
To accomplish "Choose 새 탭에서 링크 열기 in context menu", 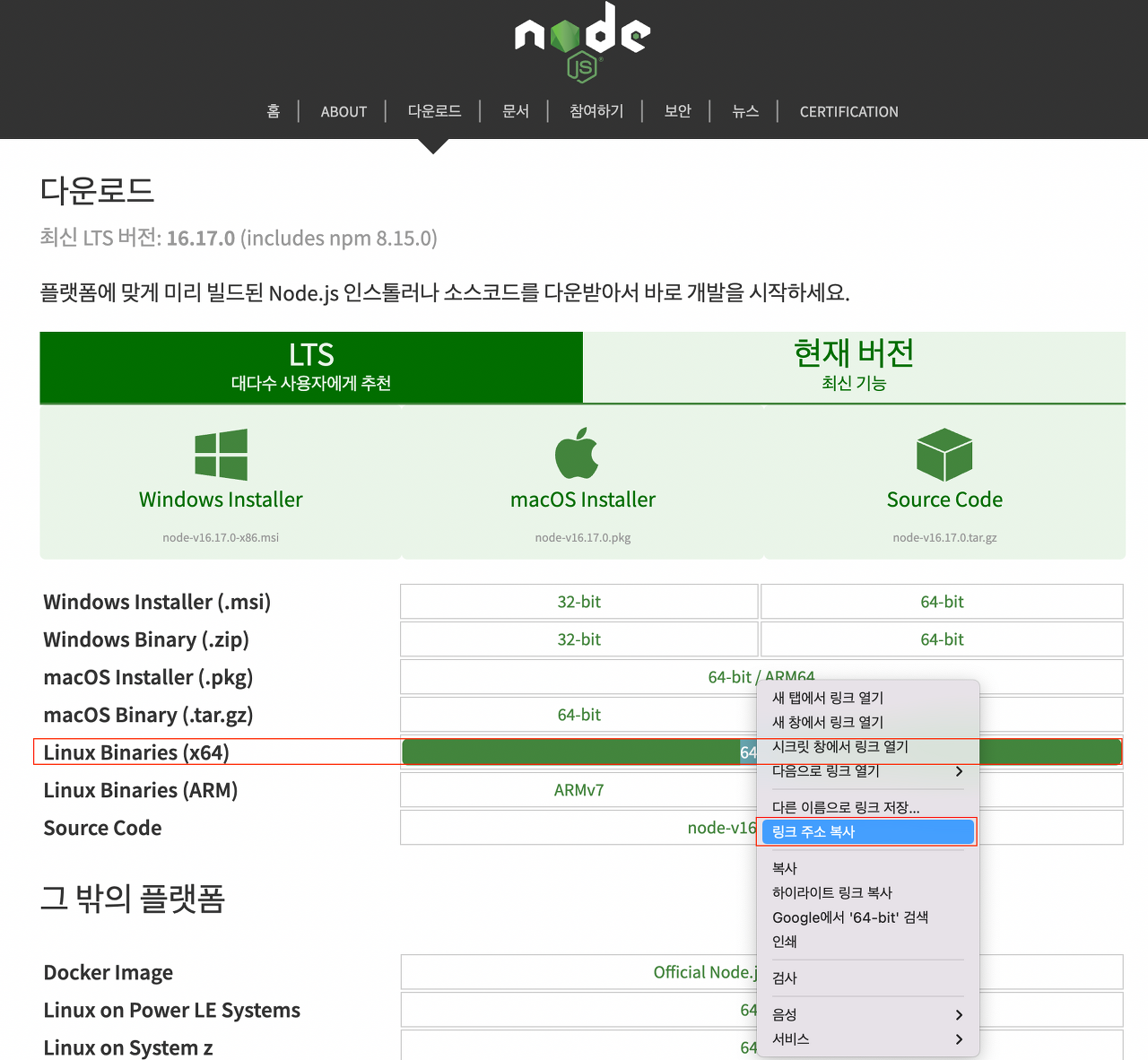I will click(868, 698).
